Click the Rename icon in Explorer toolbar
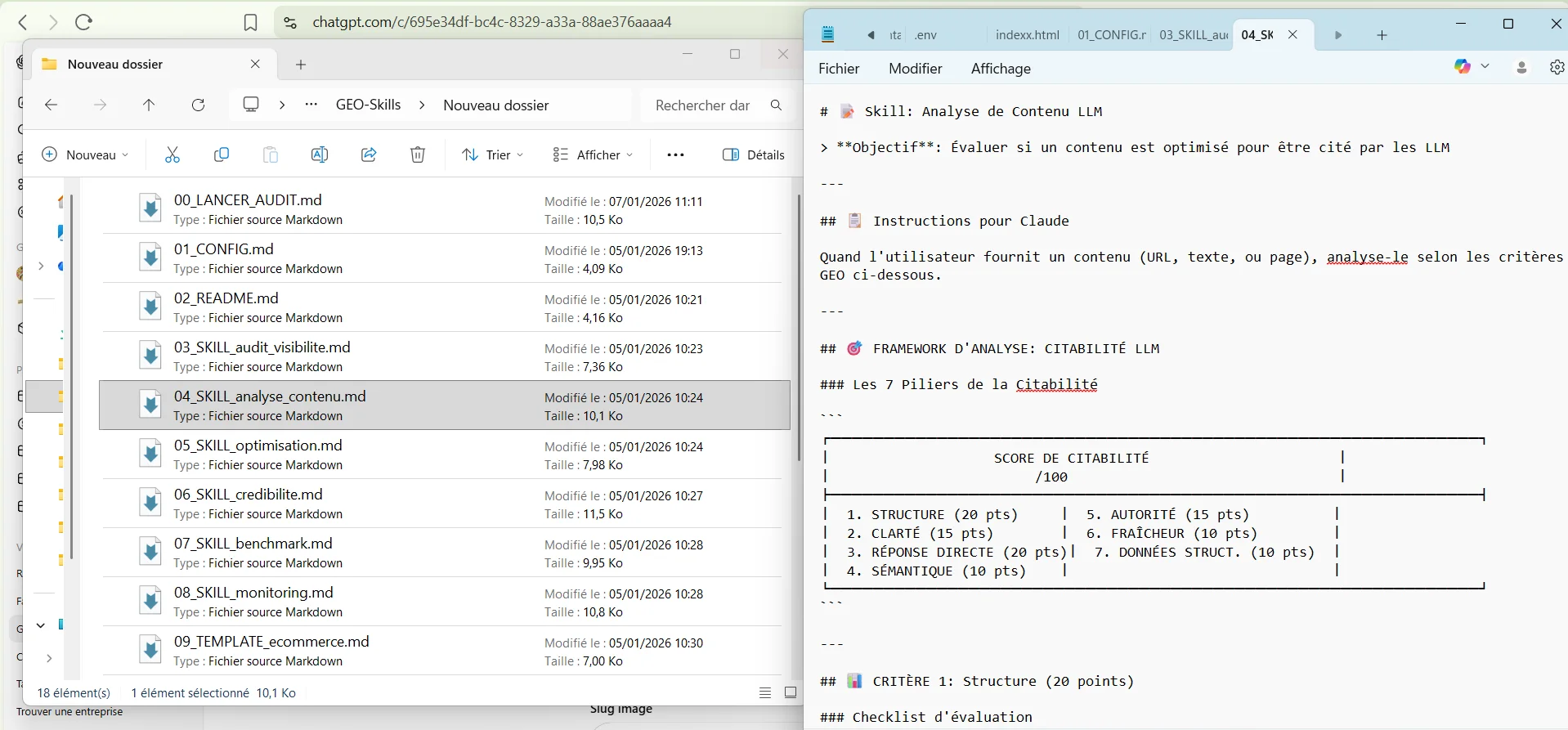1568x730 pixels. (x=320, y=155)
